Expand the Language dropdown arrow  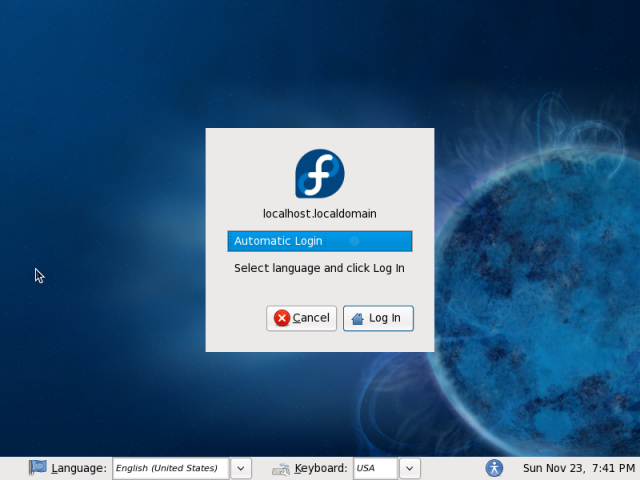point(241,468)
